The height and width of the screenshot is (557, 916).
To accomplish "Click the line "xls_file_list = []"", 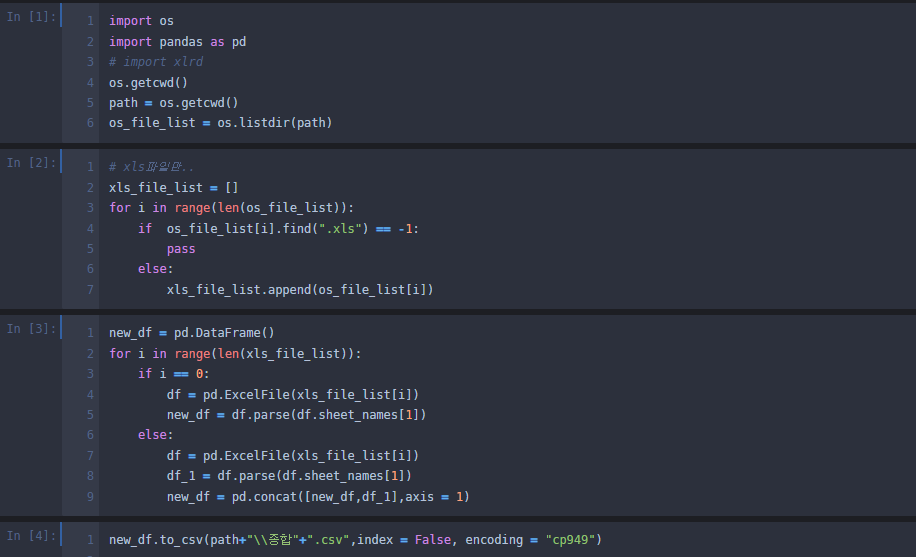I will [174, 188].
